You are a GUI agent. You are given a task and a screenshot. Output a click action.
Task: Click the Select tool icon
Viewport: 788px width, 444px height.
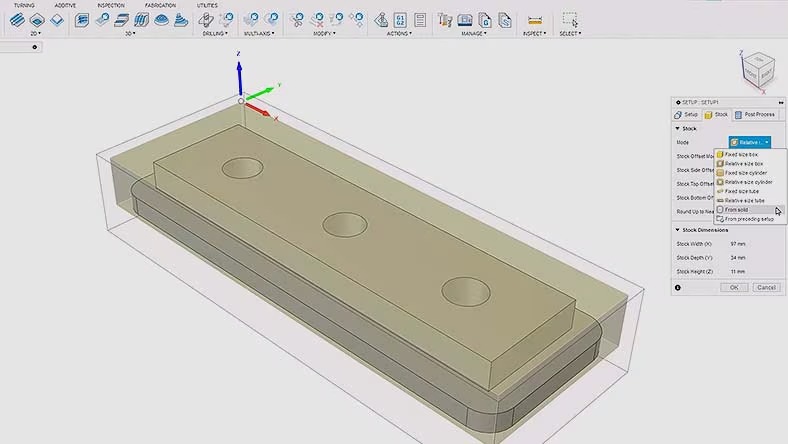click(x=569, y=19)
